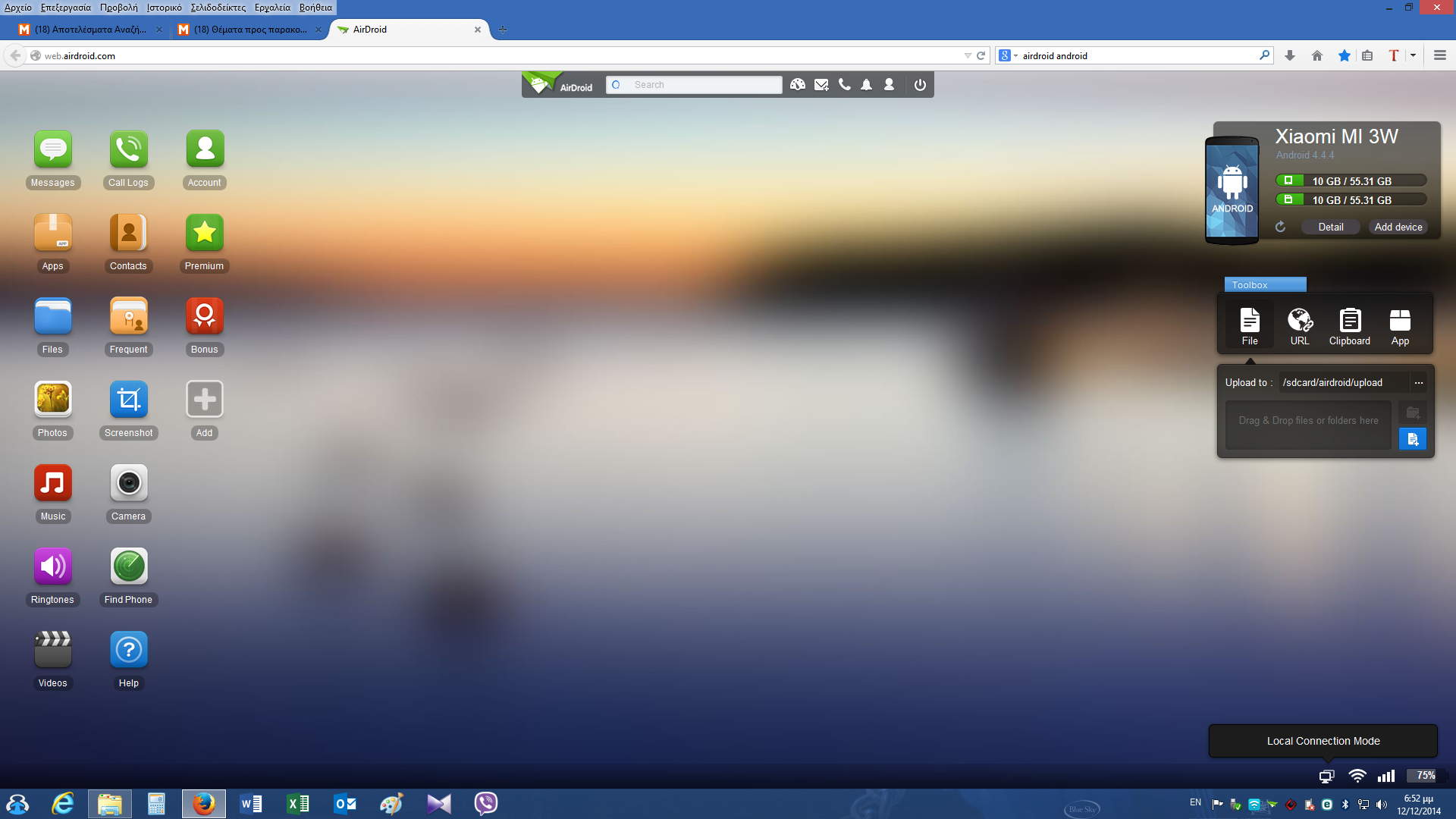Image resolution: width=1456 pixels, height=819 pixels.
Task: Expand the address bar history dropdown
Action: point(968,55)
